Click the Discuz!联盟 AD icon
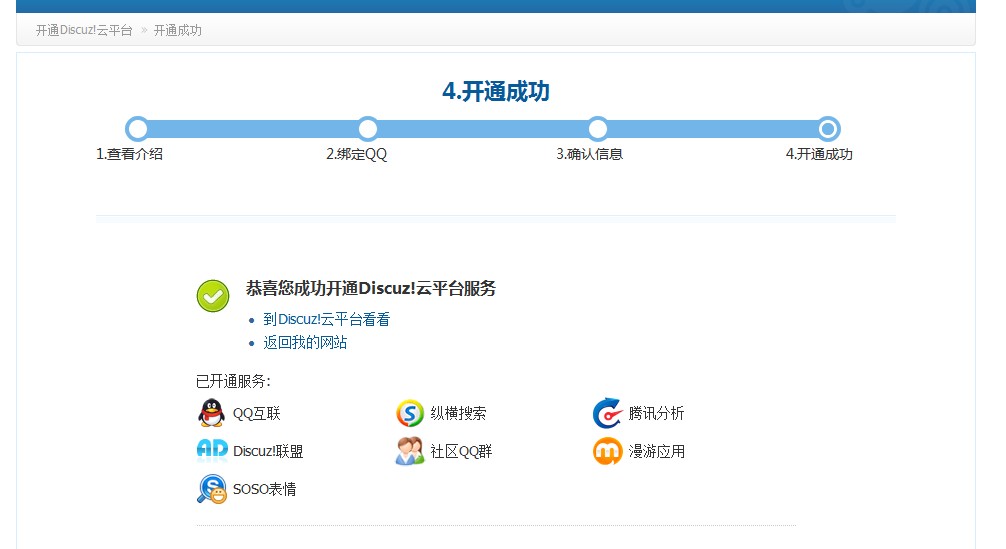Screen dimensions: 1006x549 (x=212, y=451)
